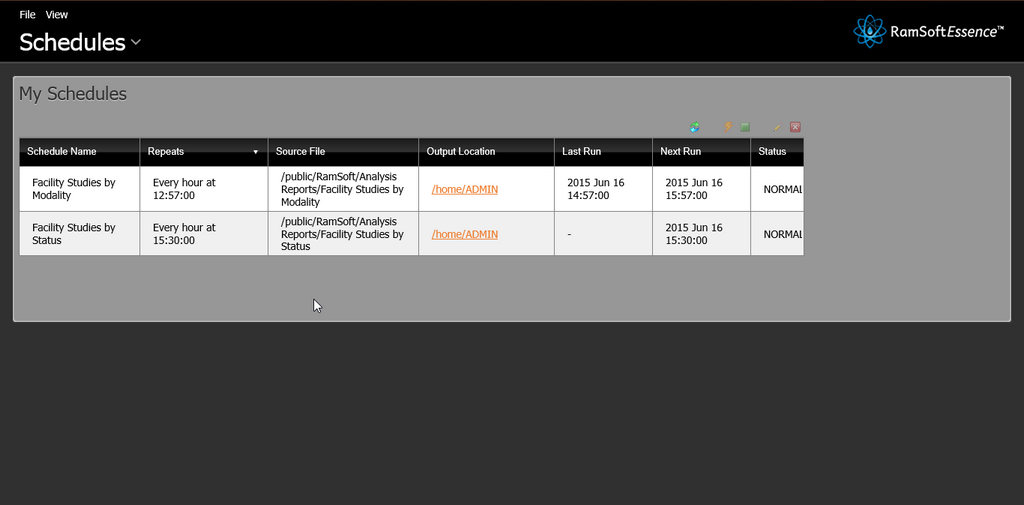Expand the Schedules title dropdown

[x=136, y=42]
